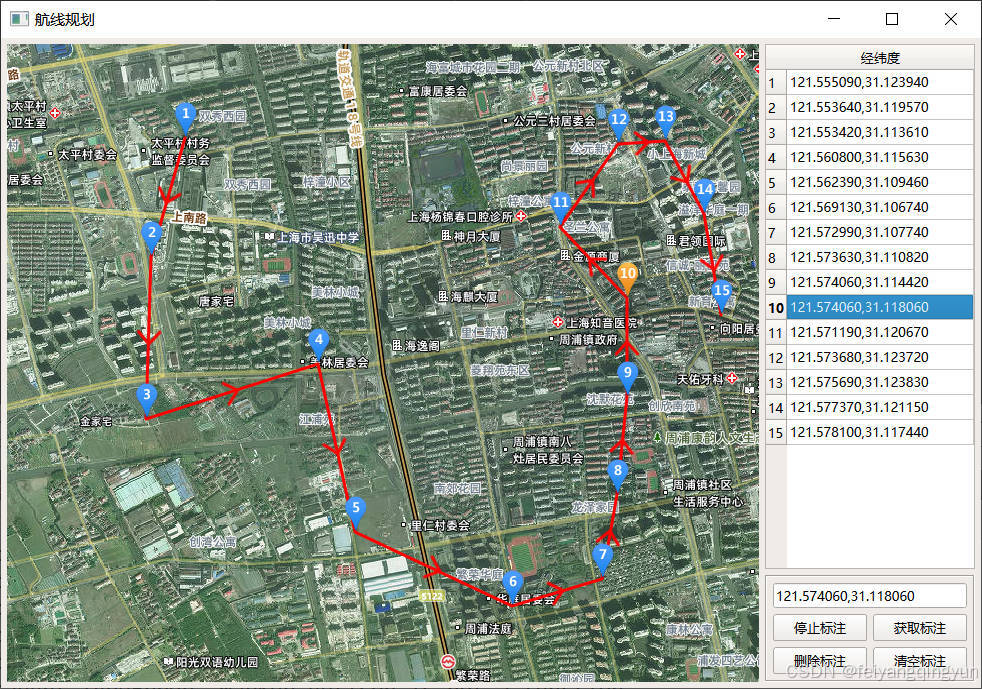Close the 航线规划 window
Viewport: 982px width, 689px height.
tap(951, 19)
